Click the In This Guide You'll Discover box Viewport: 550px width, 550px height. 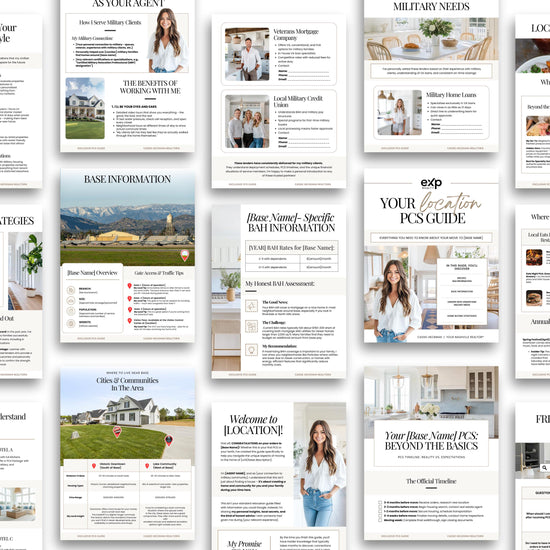(x=462, y=291)
